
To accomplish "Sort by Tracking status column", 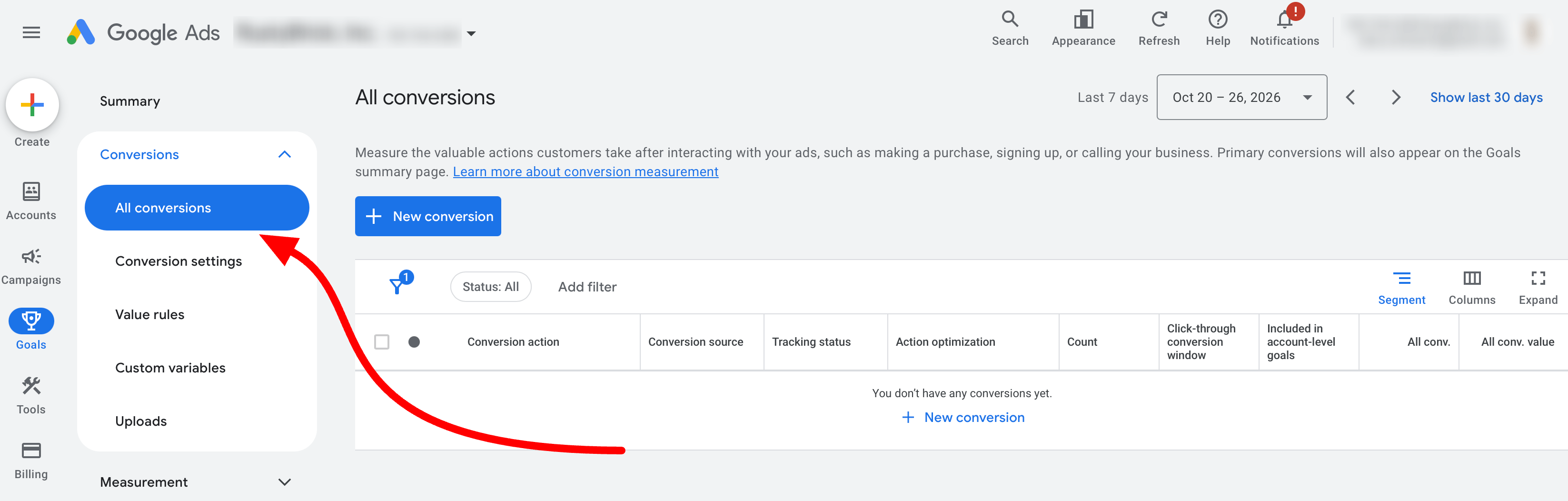I will [x=812, y=342].
